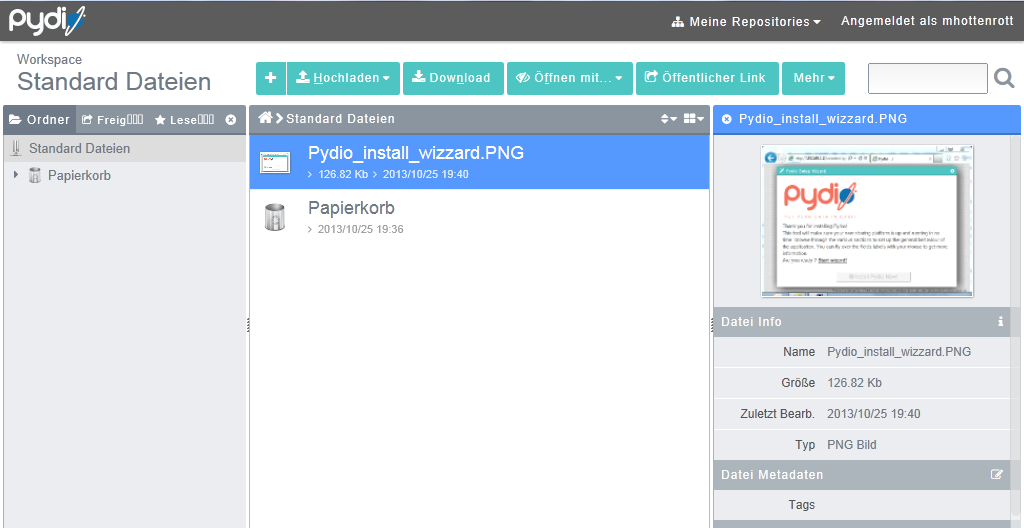Click the Typ value PNG Bild
This screenshot has width=1024, height=528.
(x=852, y=445)
